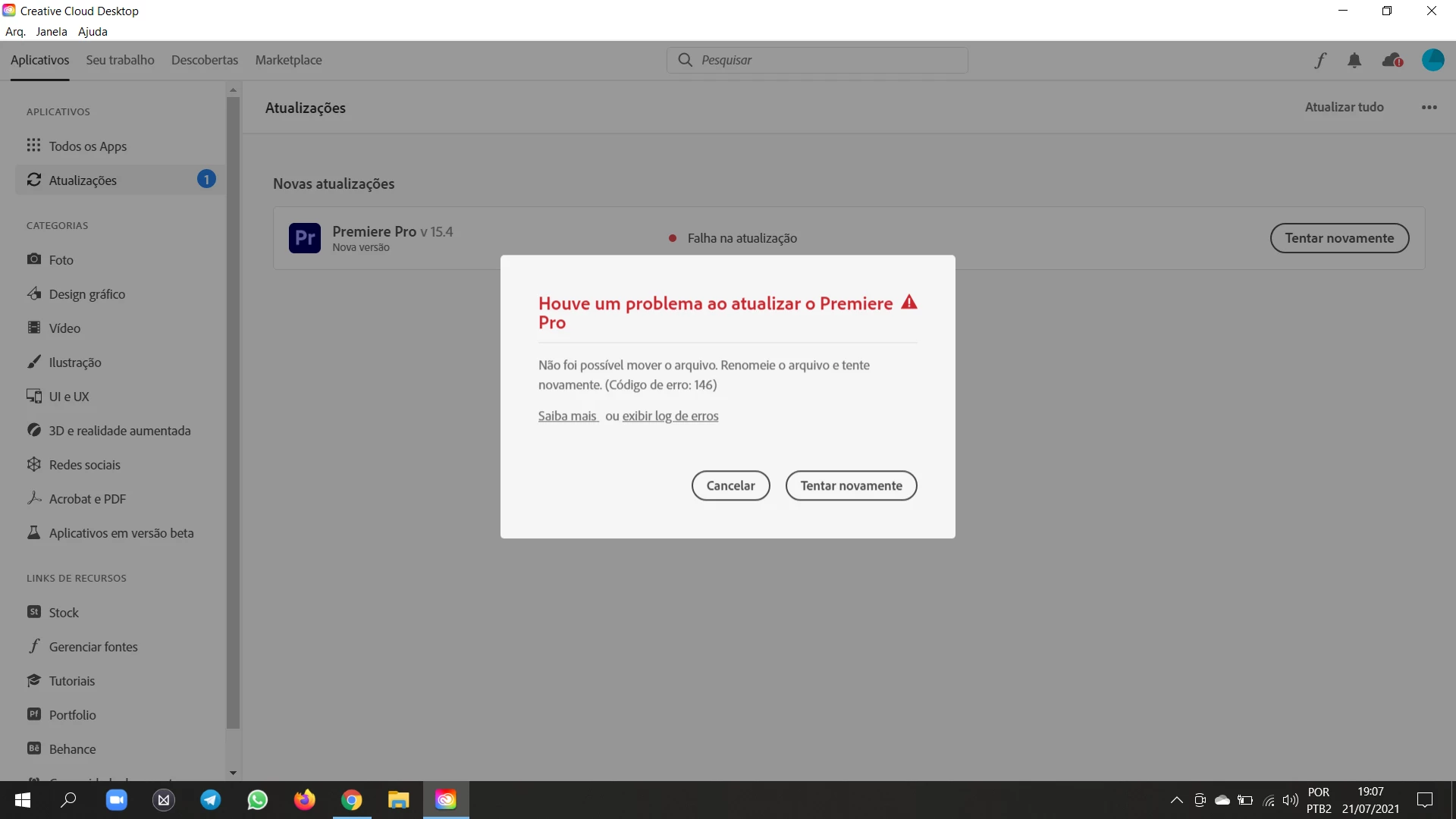Open the exibir log de erros link
Image resolution: width=1456 pixels, height=819 pixels.
tap(670, 416)
